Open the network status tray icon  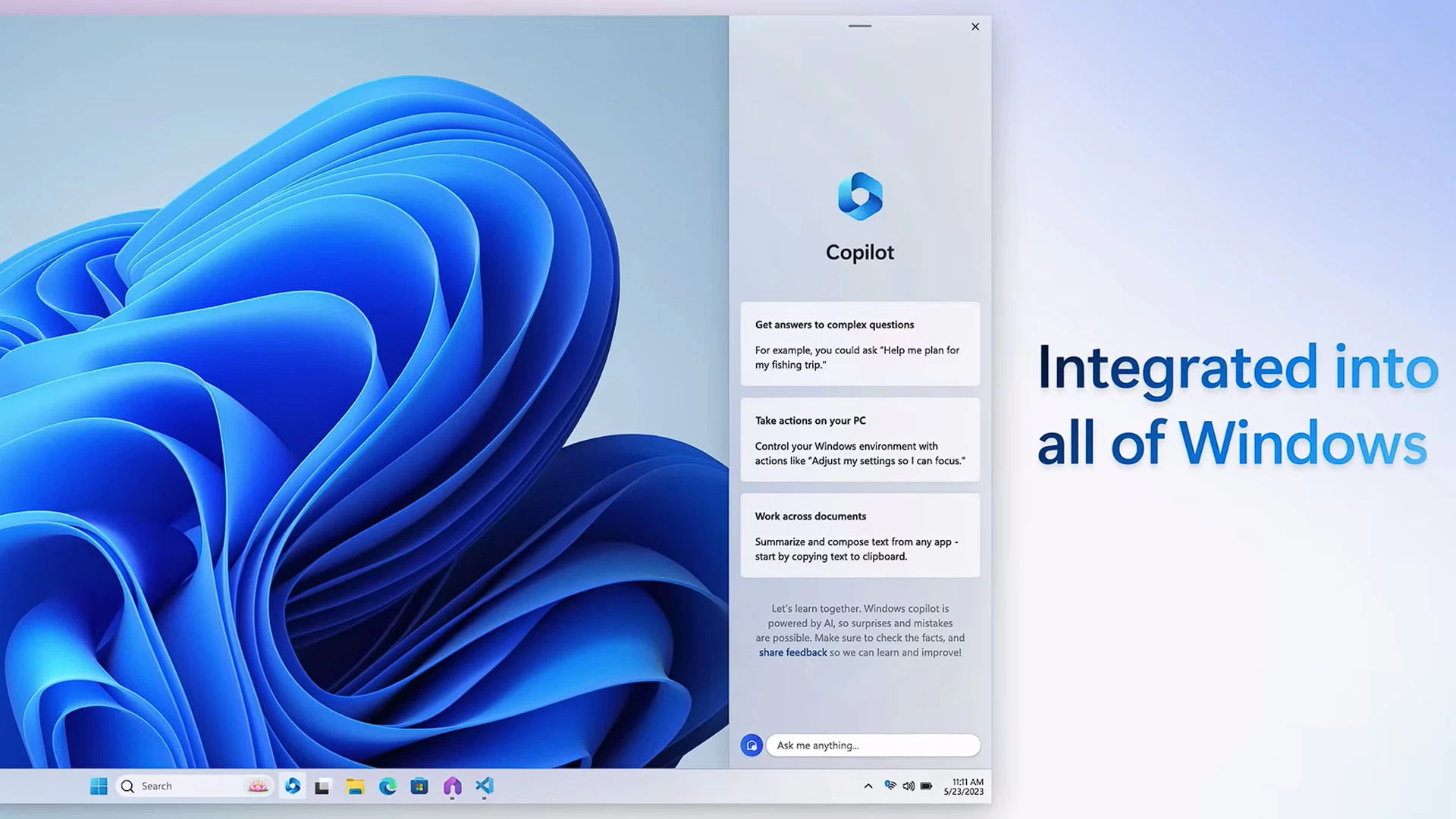(x=890, y=786)
